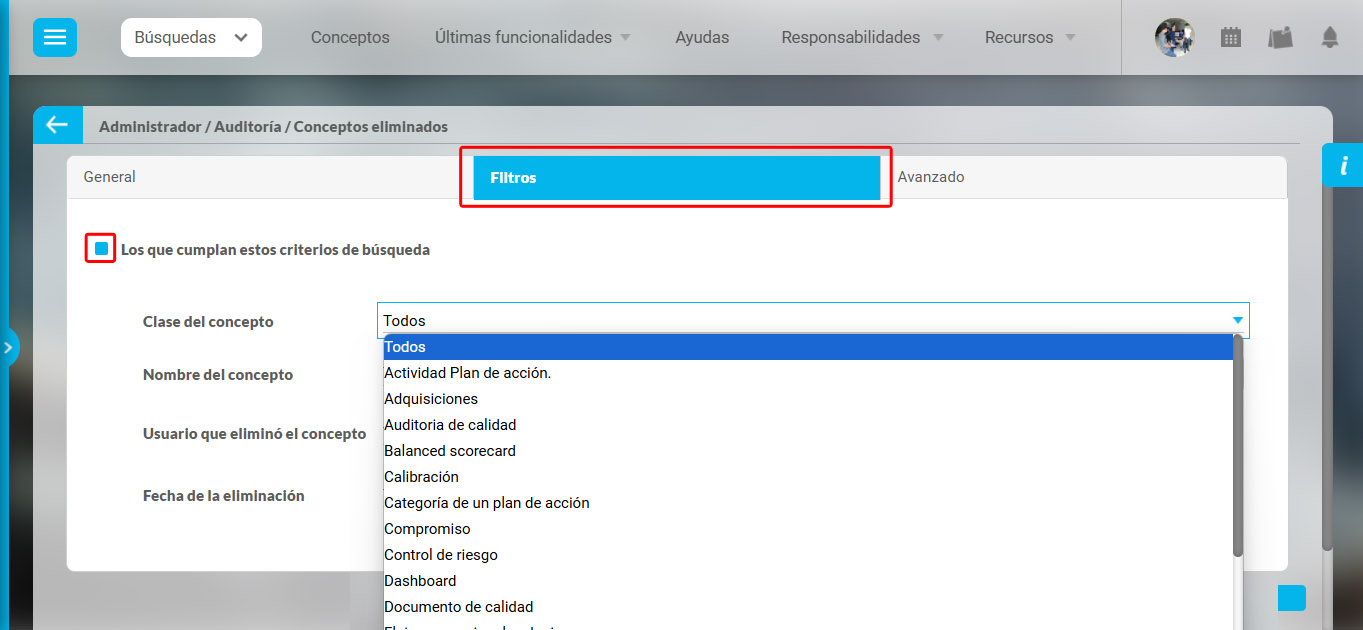Expand the Recursos dropdown menu
The width and height of the screenshot is (1363, 630).
(1020, 36)
